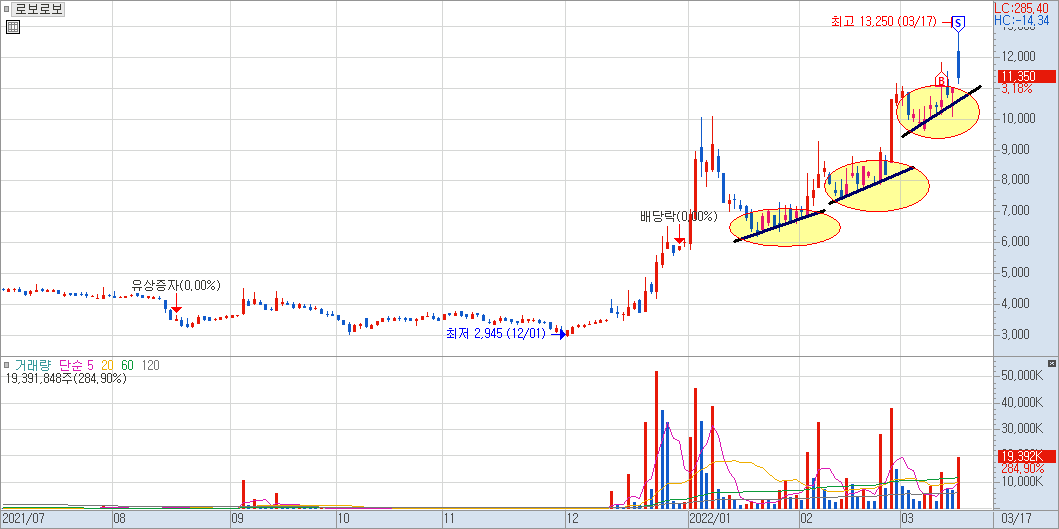Click the 09 month label on date axis
Viewport: 1059px width, 529px height.
click(x=238, y=518)
